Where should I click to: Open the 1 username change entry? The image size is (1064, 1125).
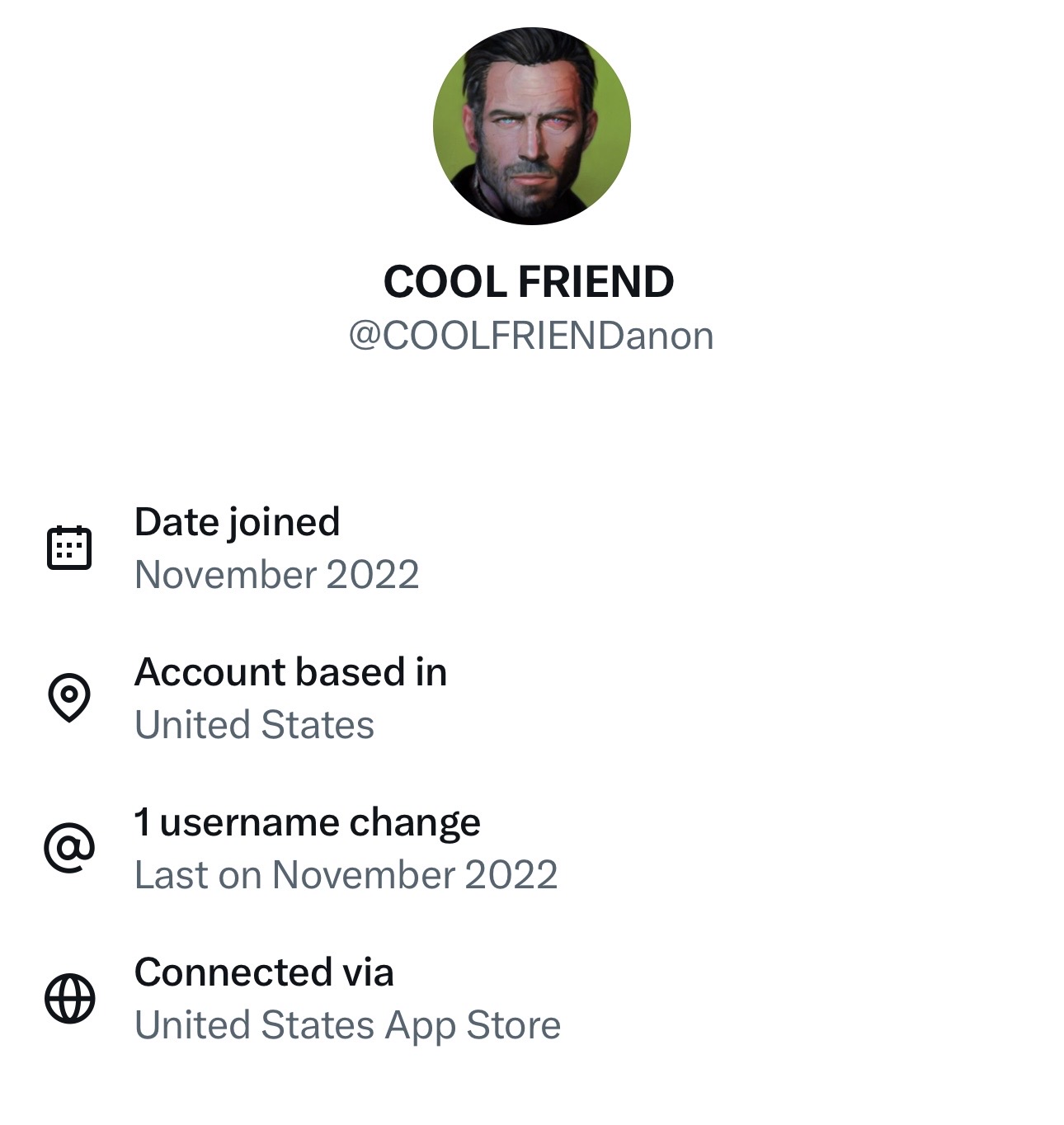coord(307,822)
